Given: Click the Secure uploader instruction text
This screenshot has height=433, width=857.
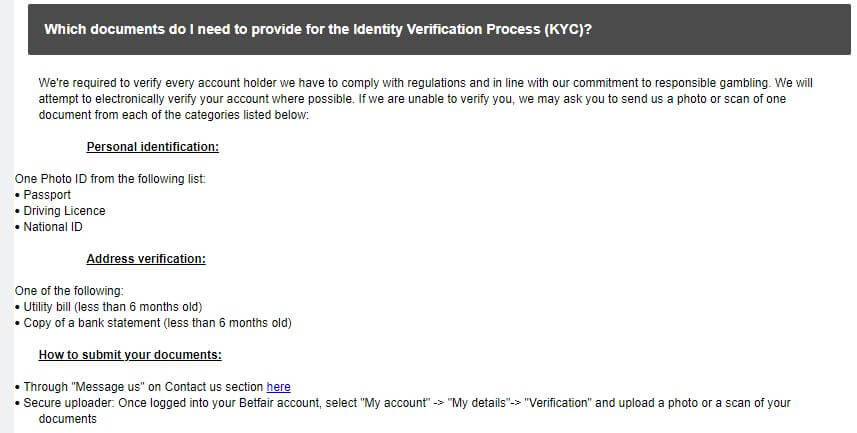Looking at the screenshot, I should 407,411.
